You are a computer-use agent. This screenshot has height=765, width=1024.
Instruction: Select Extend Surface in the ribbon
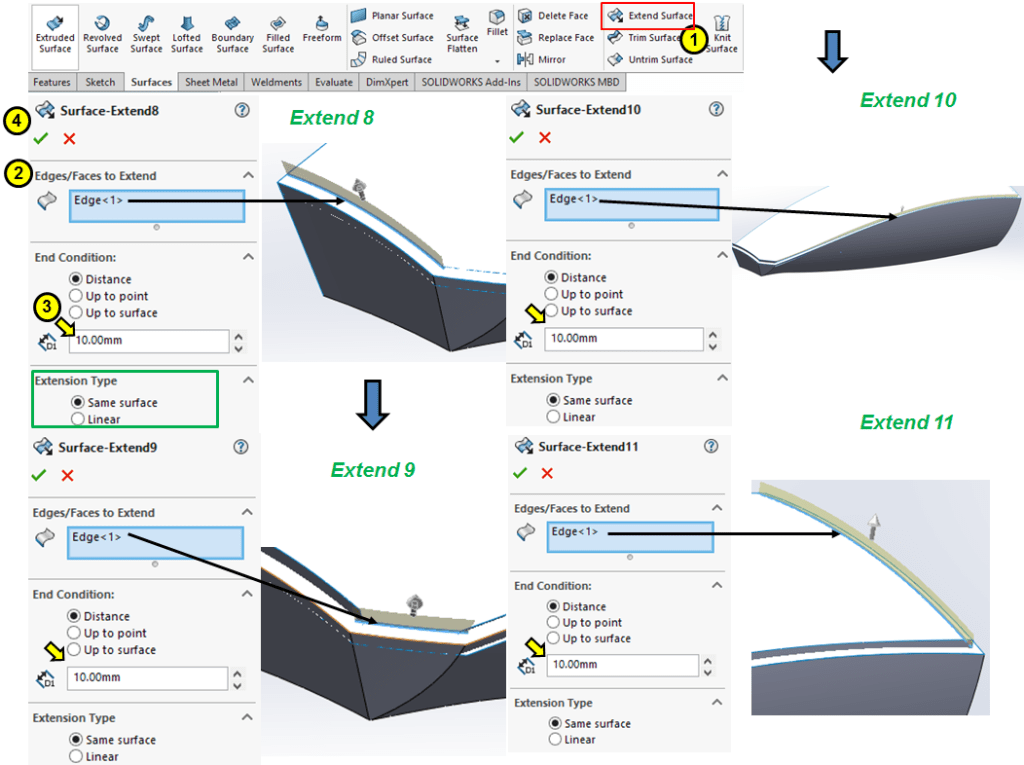pos(650,16)
